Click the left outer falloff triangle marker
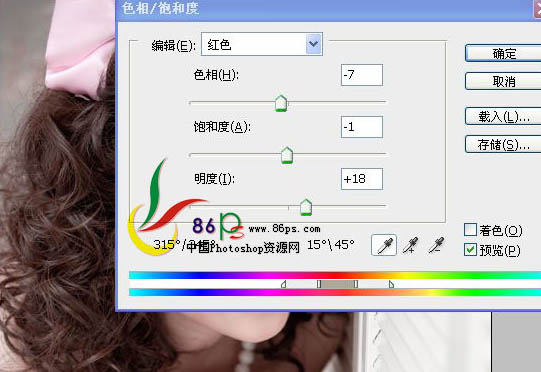 (284, 284)
